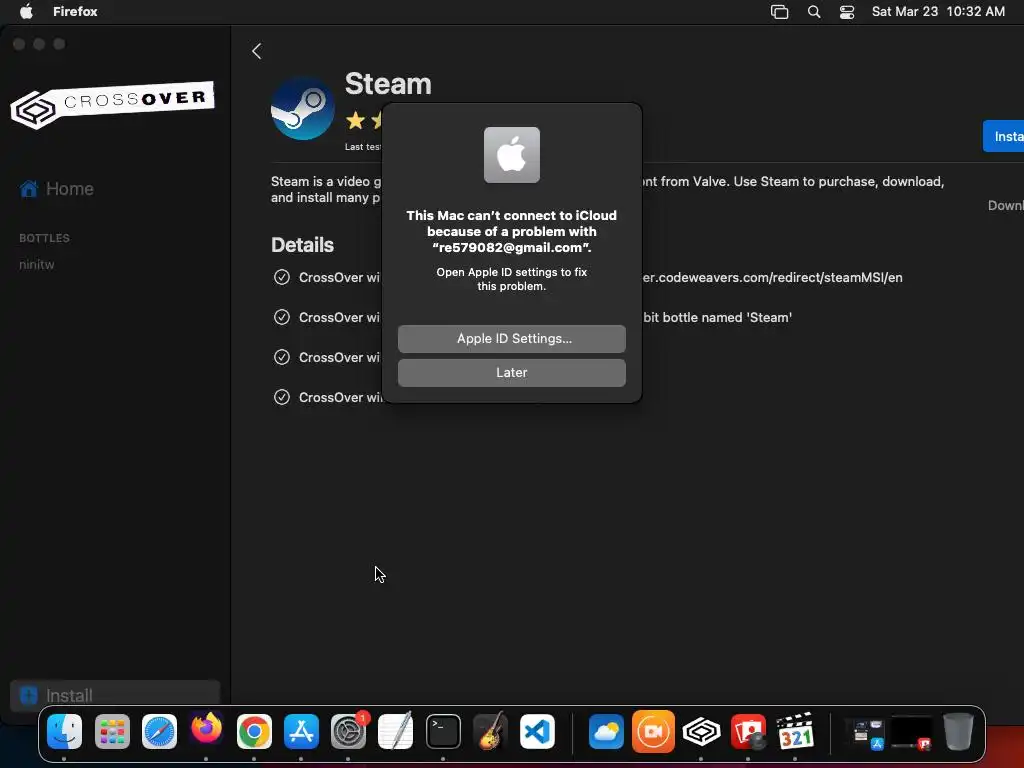This screenshot has height=768, width=1024.
Task: Click the third CrossOver details checkmark
Action: pyautogui.click(x=281, y=357)
